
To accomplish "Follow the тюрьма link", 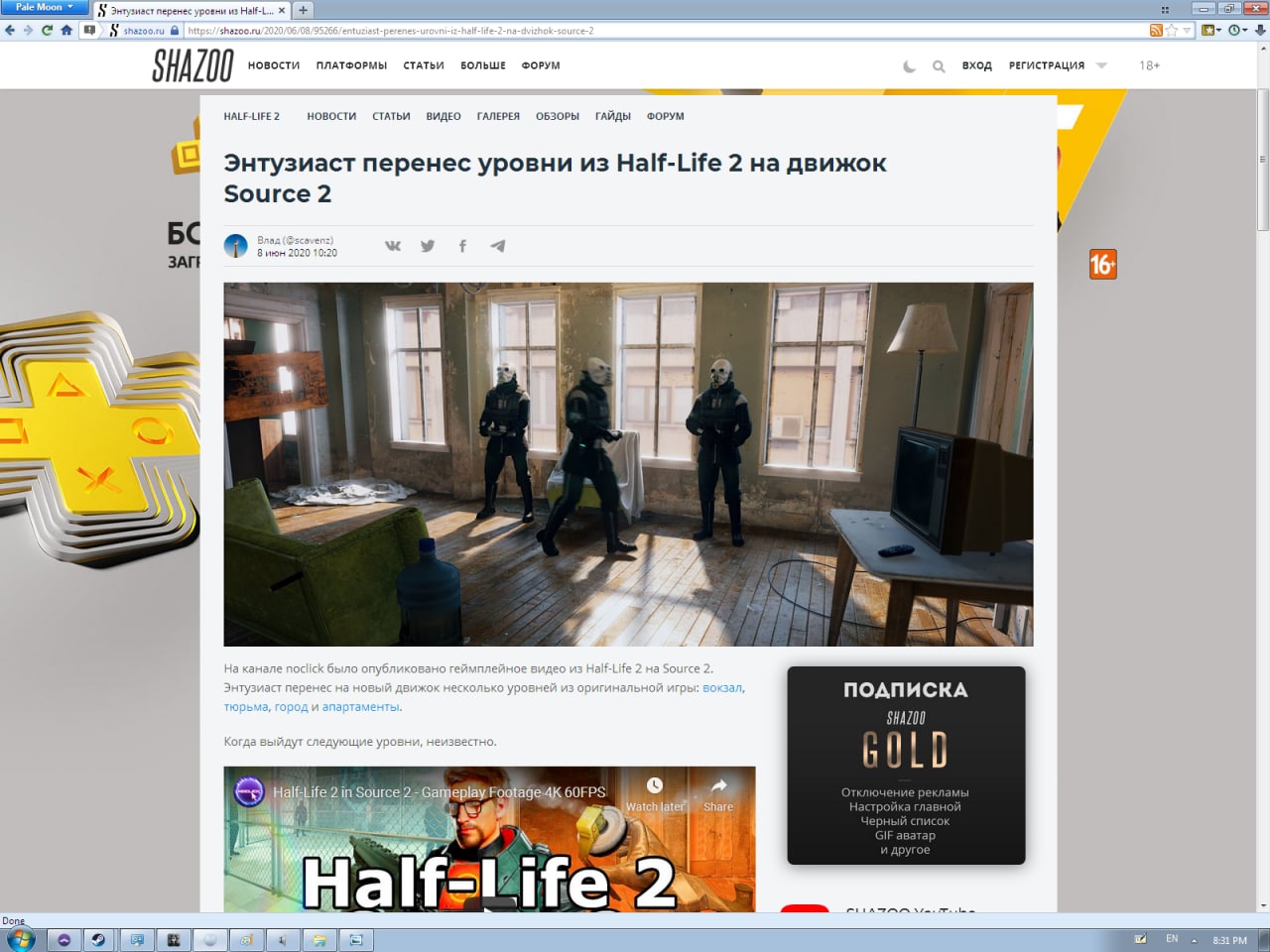I will 246,707.
